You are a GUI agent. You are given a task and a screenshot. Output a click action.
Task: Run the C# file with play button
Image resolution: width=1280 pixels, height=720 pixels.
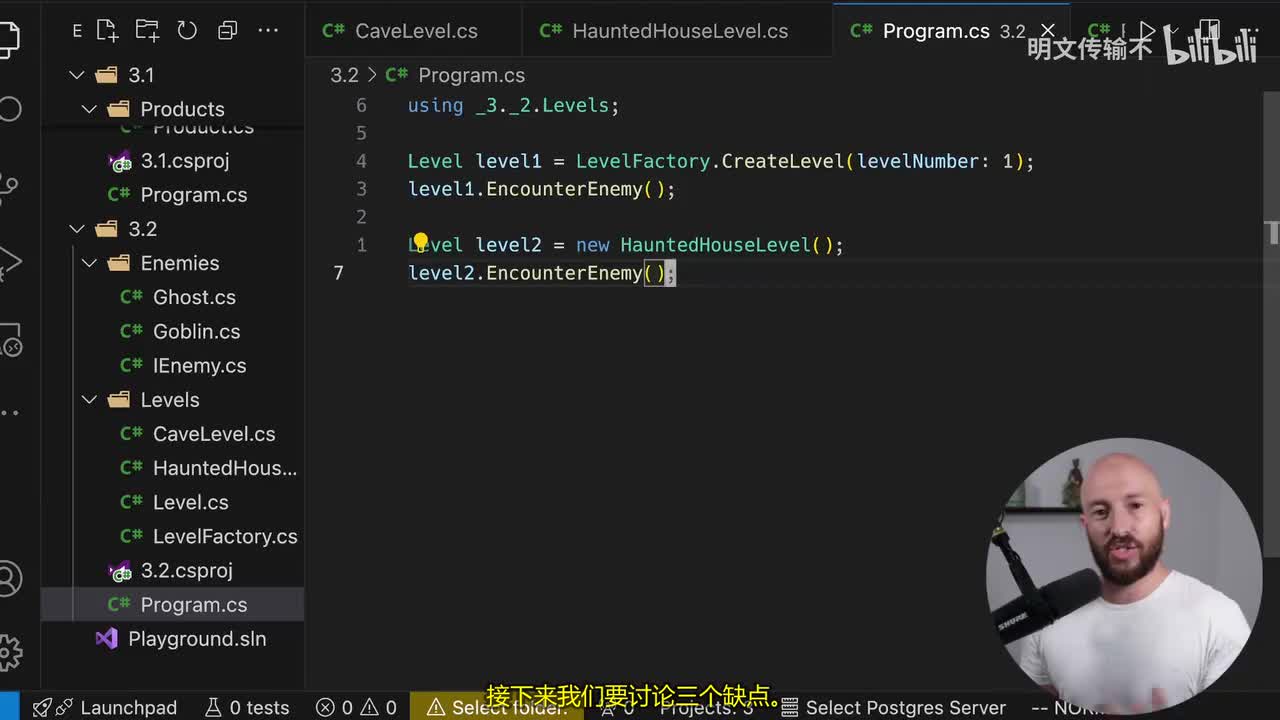pyautogui.click(x=1147, y=31)
